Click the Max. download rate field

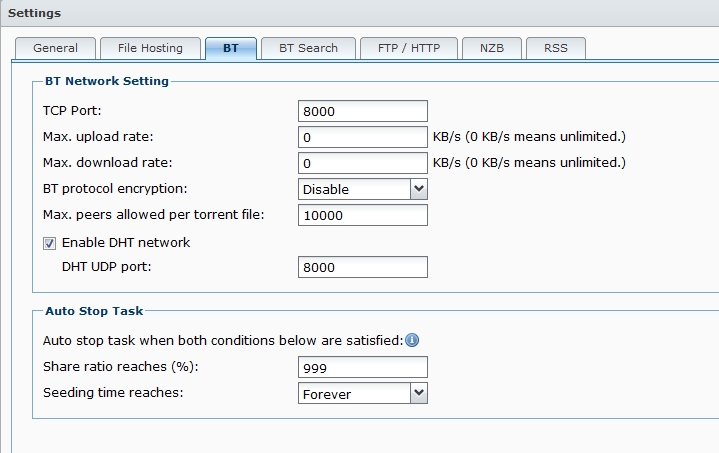tap(362, 163)
